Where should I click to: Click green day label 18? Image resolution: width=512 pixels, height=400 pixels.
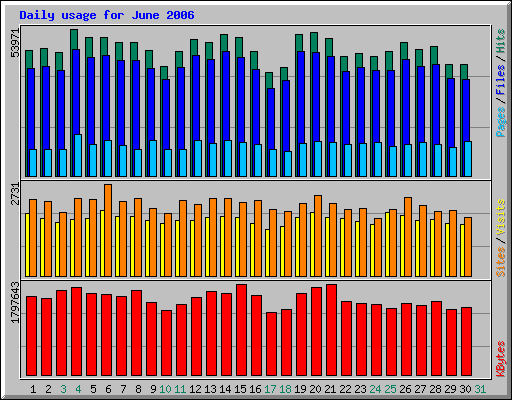(x=285, y=389)
